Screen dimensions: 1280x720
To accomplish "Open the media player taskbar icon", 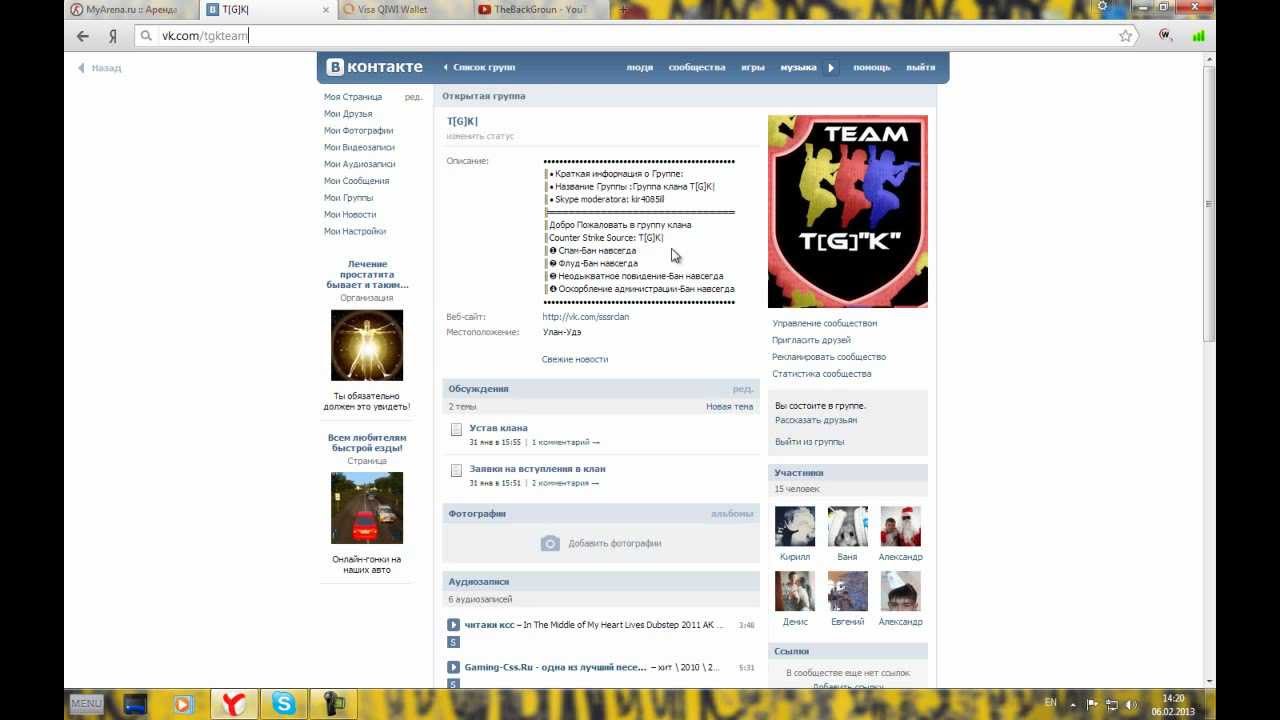I will click(x=182, y=704).
